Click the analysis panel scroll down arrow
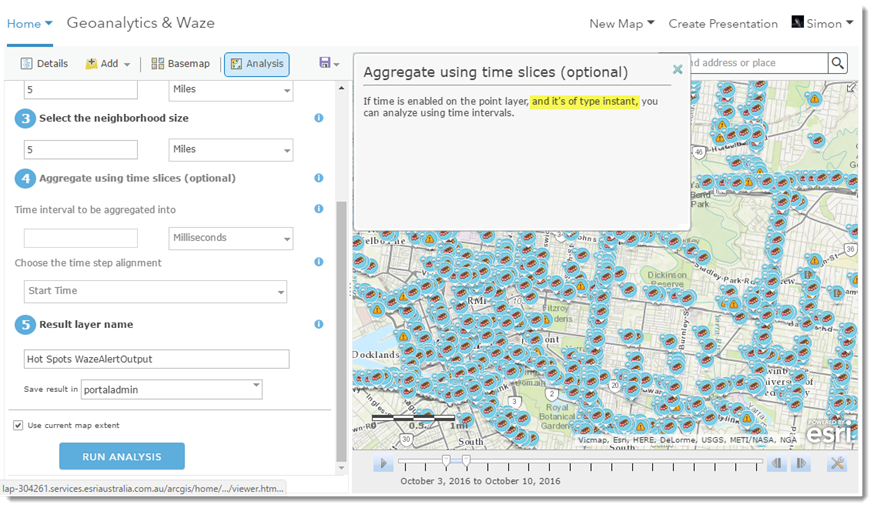 [x=342, y=467]
